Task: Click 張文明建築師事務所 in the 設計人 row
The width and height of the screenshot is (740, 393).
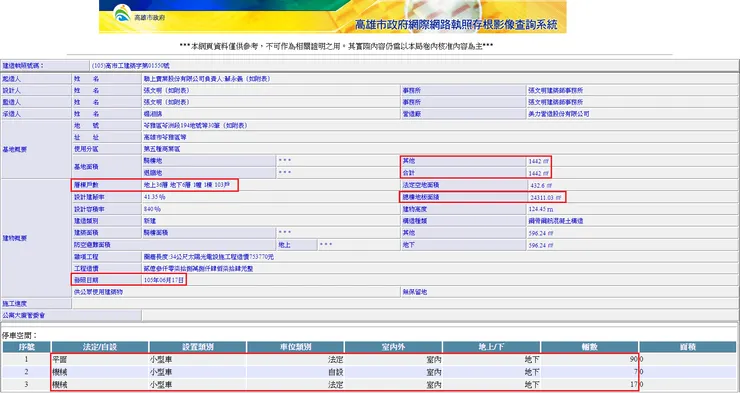Action: 555,90
